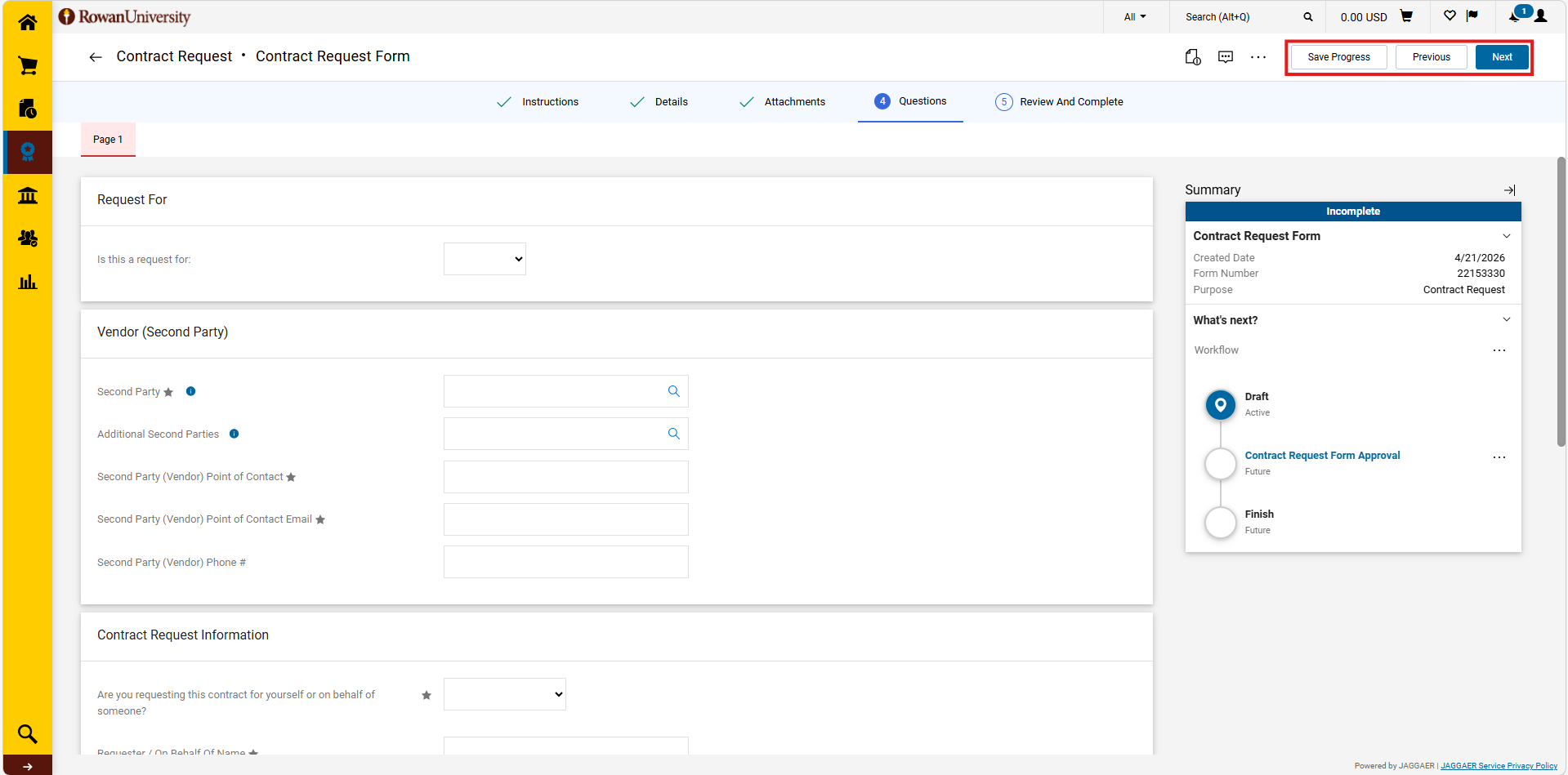
Task: Search Second Party magnifier icon
Action: pyautogui.click(x=674, y=391)
